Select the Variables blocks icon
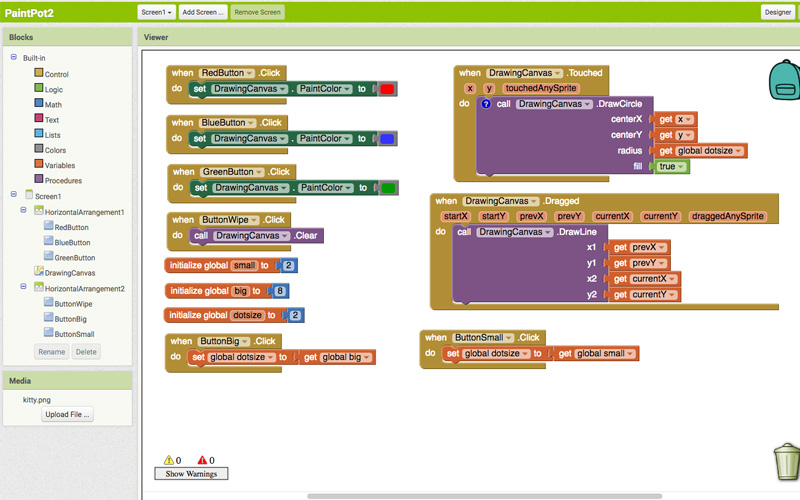800x500 pixels. click(x=39, y=164)
